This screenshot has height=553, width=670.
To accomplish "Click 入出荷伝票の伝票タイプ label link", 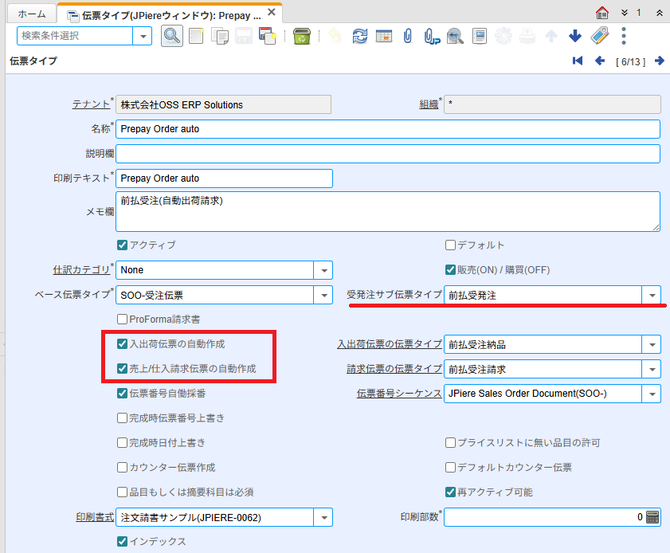I will [390, 344].
